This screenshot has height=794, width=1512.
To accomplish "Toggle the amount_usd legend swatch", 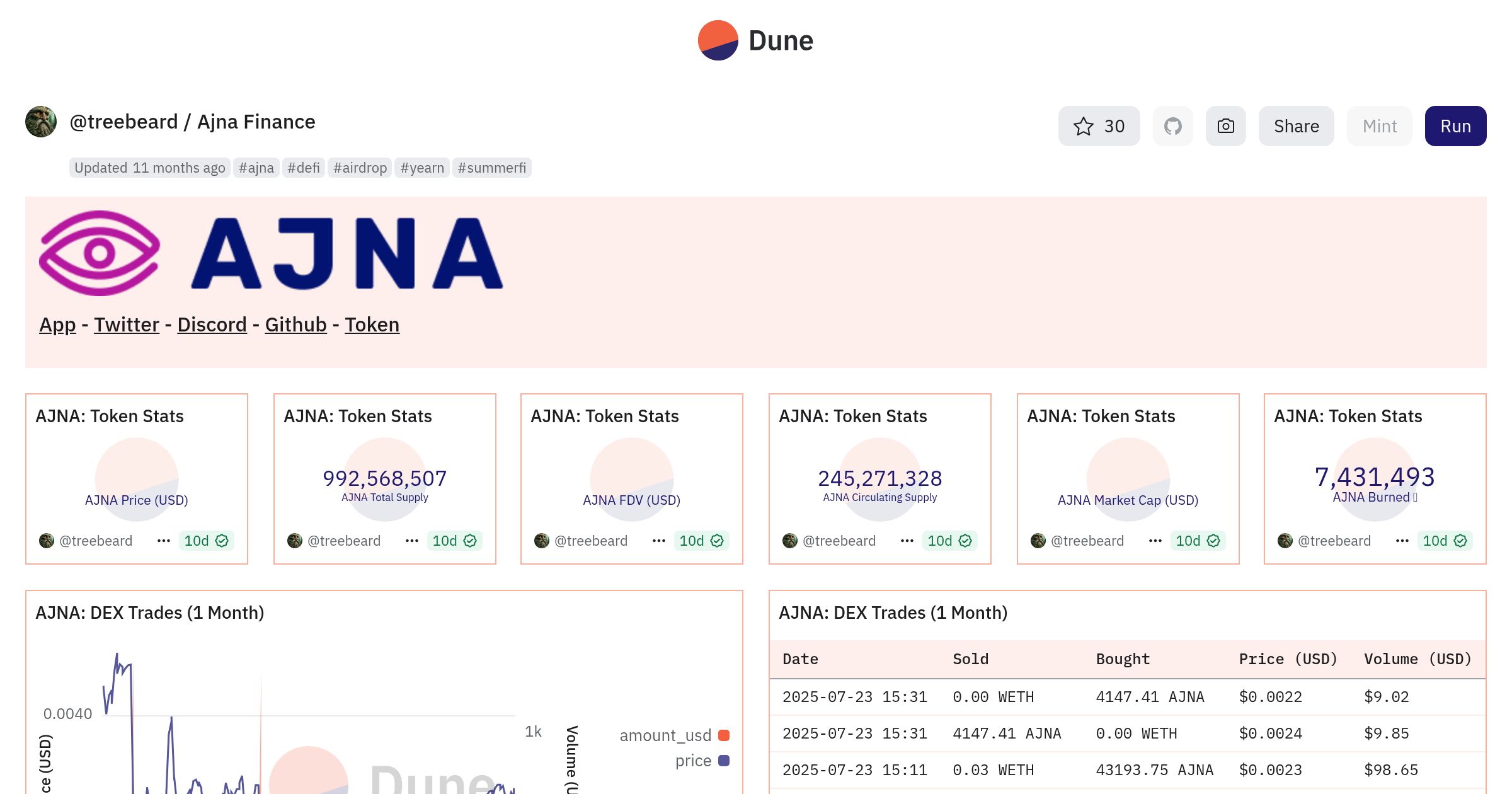I will pos(724,735).
